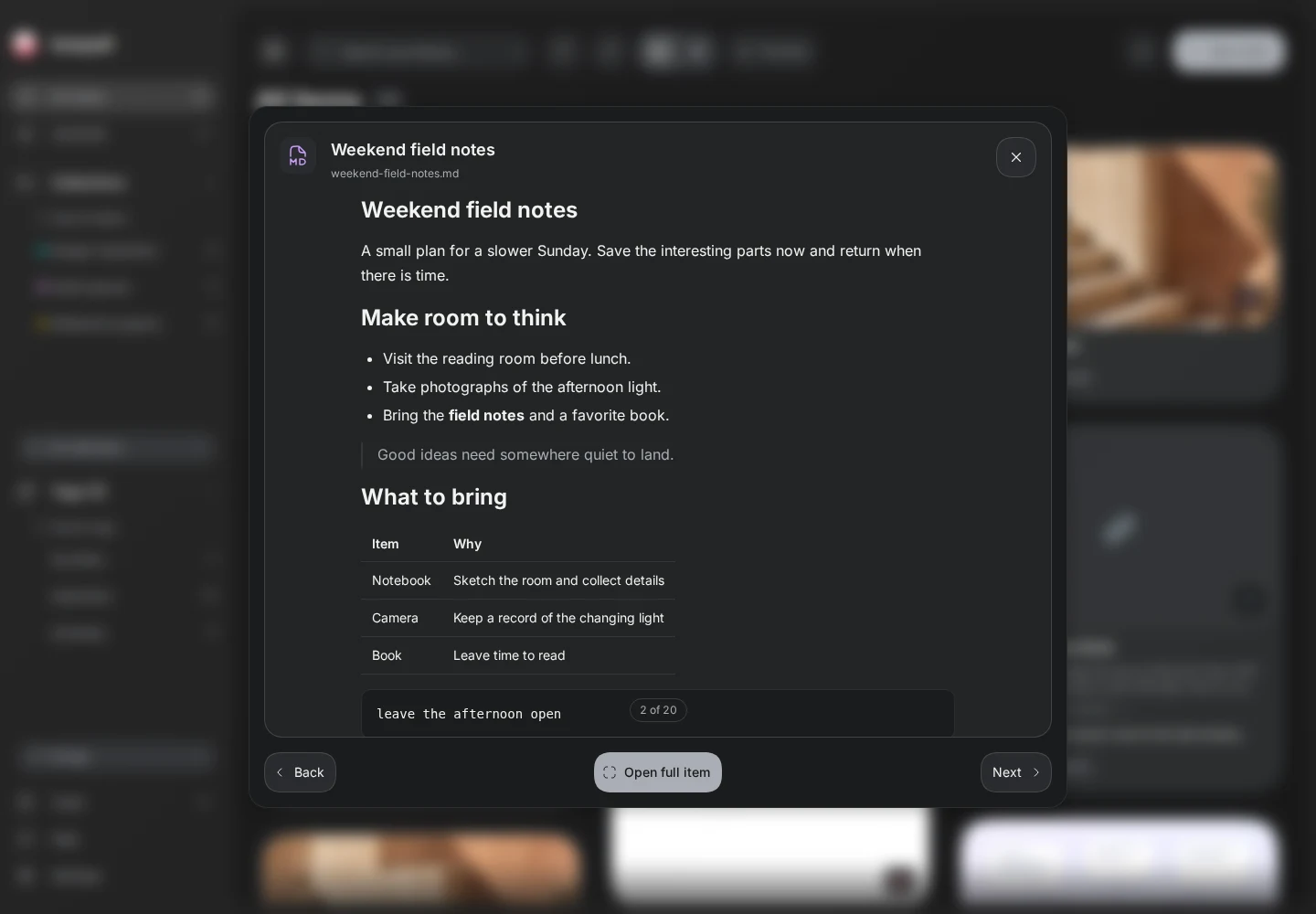Image resolution: width=1316 pixels, height=914 pixels.
Task: Select the 'Camera' table cell
Action: click(401, 618)
